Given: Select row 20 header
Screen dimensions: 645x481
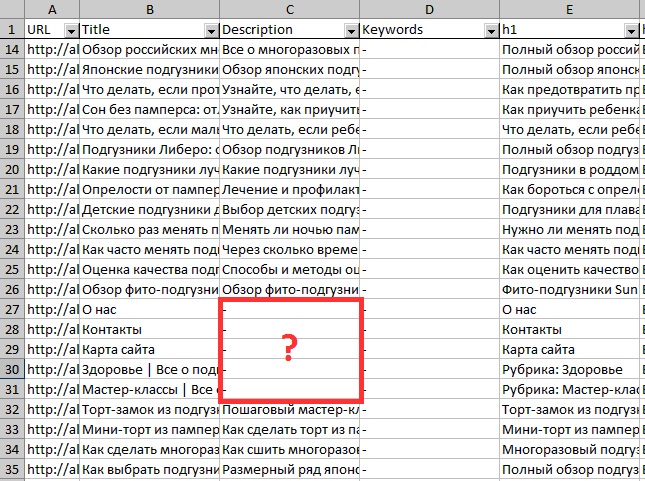Looking at the screenshot, I should pos(12,170).
